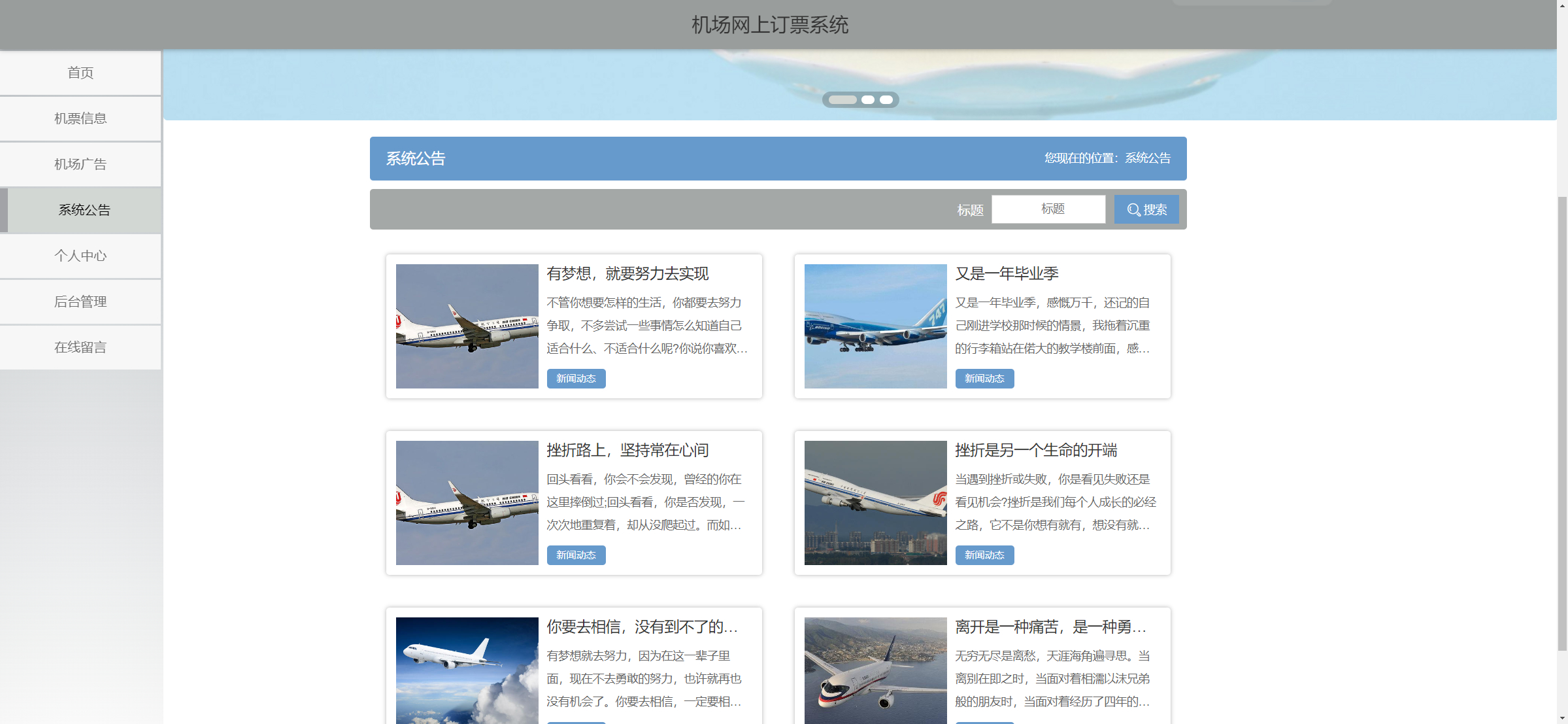This screenshot has width=1568, height=724.
Task: Click thumbnail of 离开是一种痛苦 article
Action: point(875,670)
